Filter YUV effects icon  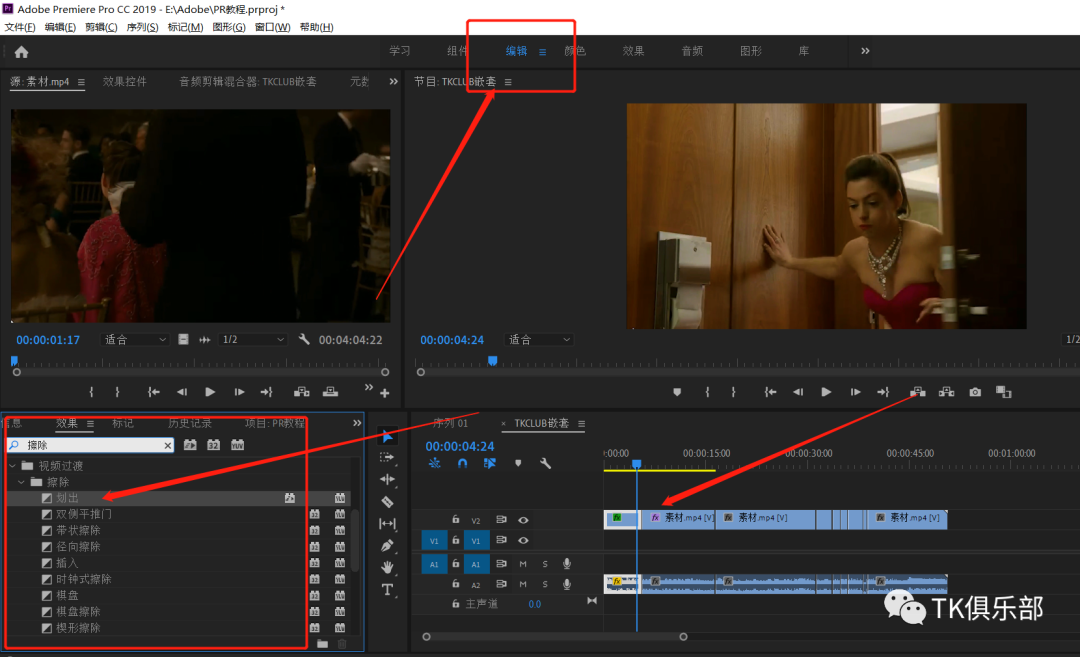(x=238, y=446)
